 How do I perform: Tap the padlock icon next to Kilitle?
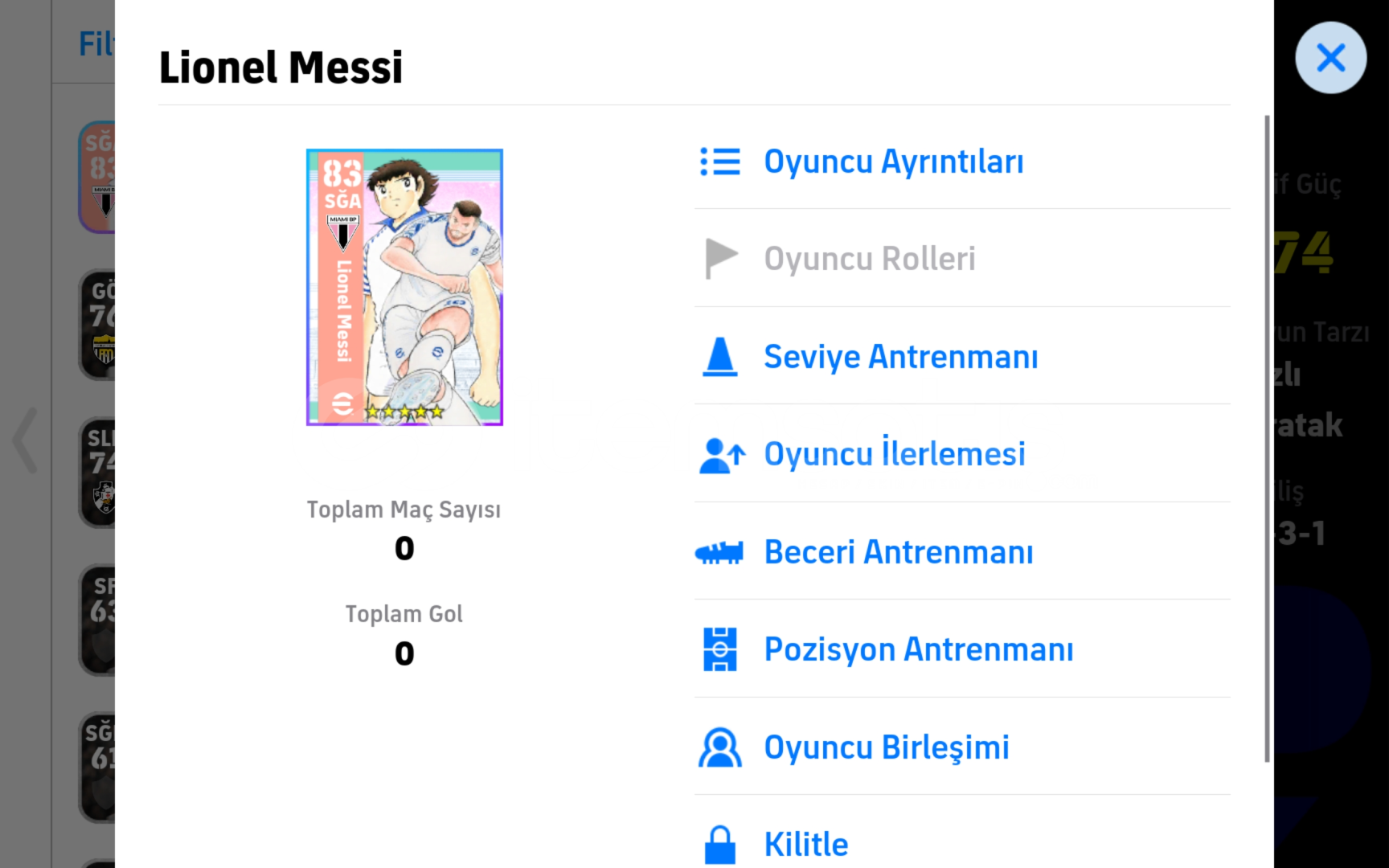(720, 845)
